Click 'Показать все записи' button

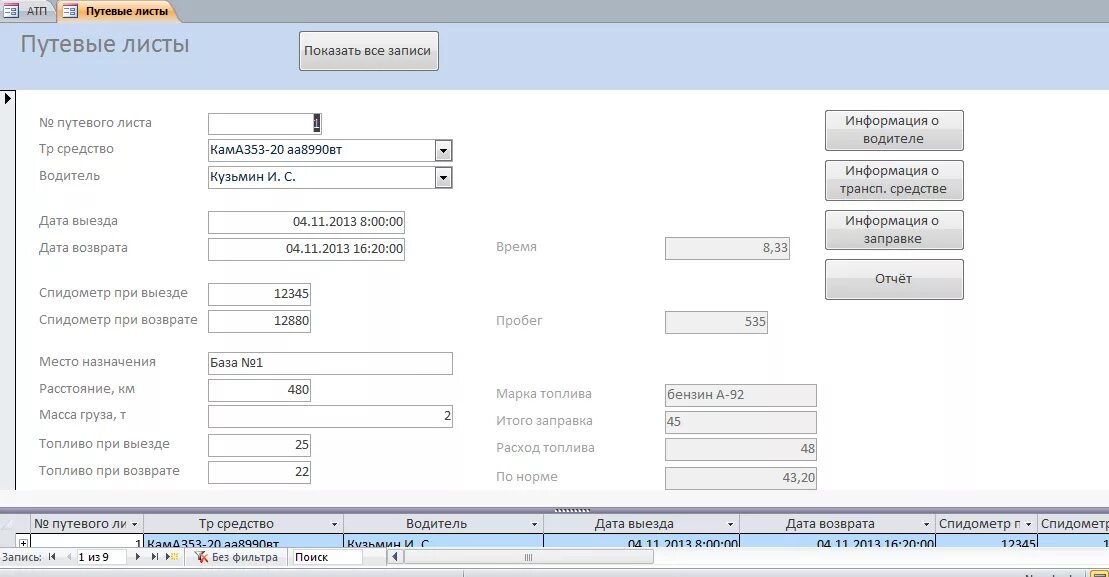368,51
